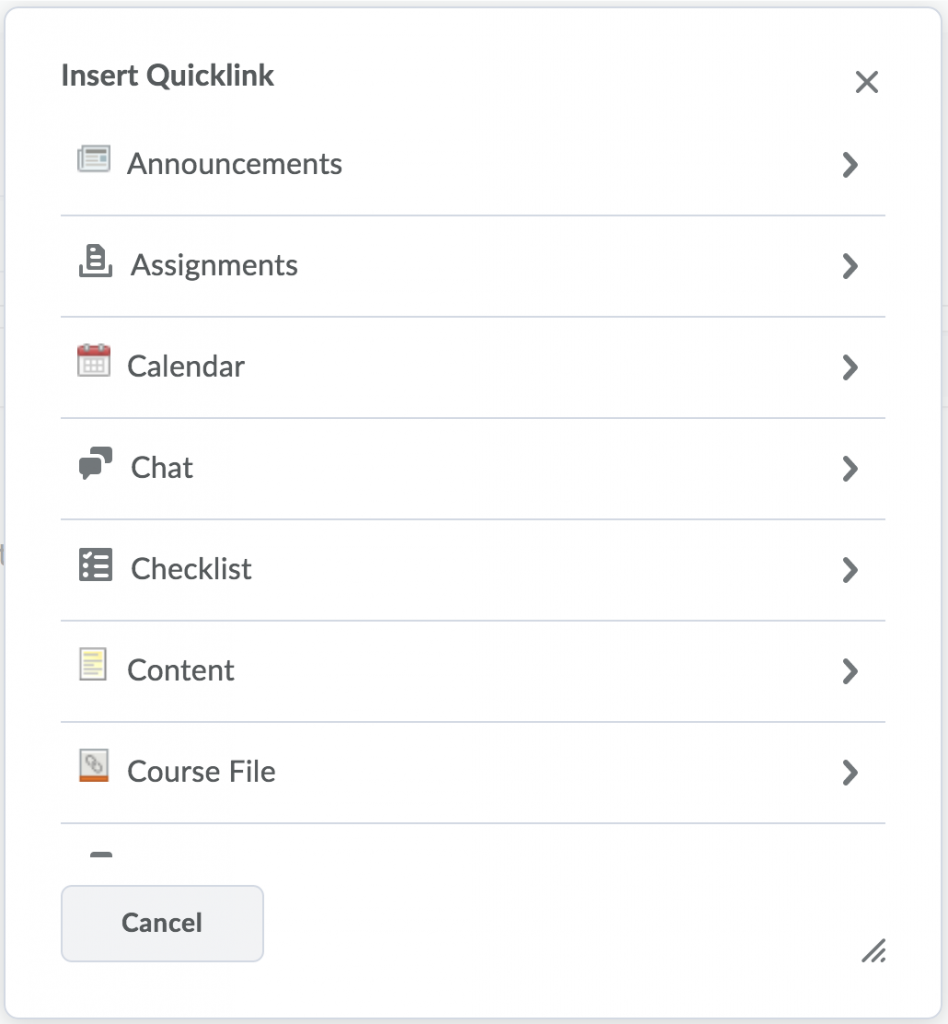Expand the Announcements quicklink options
The width and height of the screenshot is (948, 1024).
(851, 163)
